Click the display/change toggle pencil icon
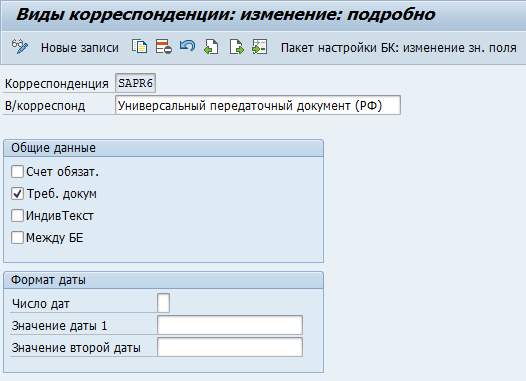This screenshot has width=526, height=381. click(19, 47)
